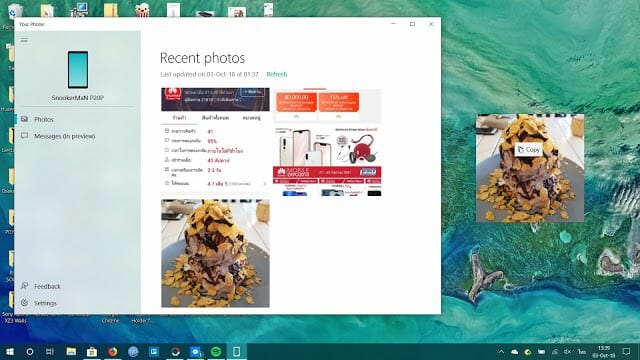Viewport: 640px width, 360px height.
Task: Select the Photos icon in the sidebar
Action: click(24, 119)
